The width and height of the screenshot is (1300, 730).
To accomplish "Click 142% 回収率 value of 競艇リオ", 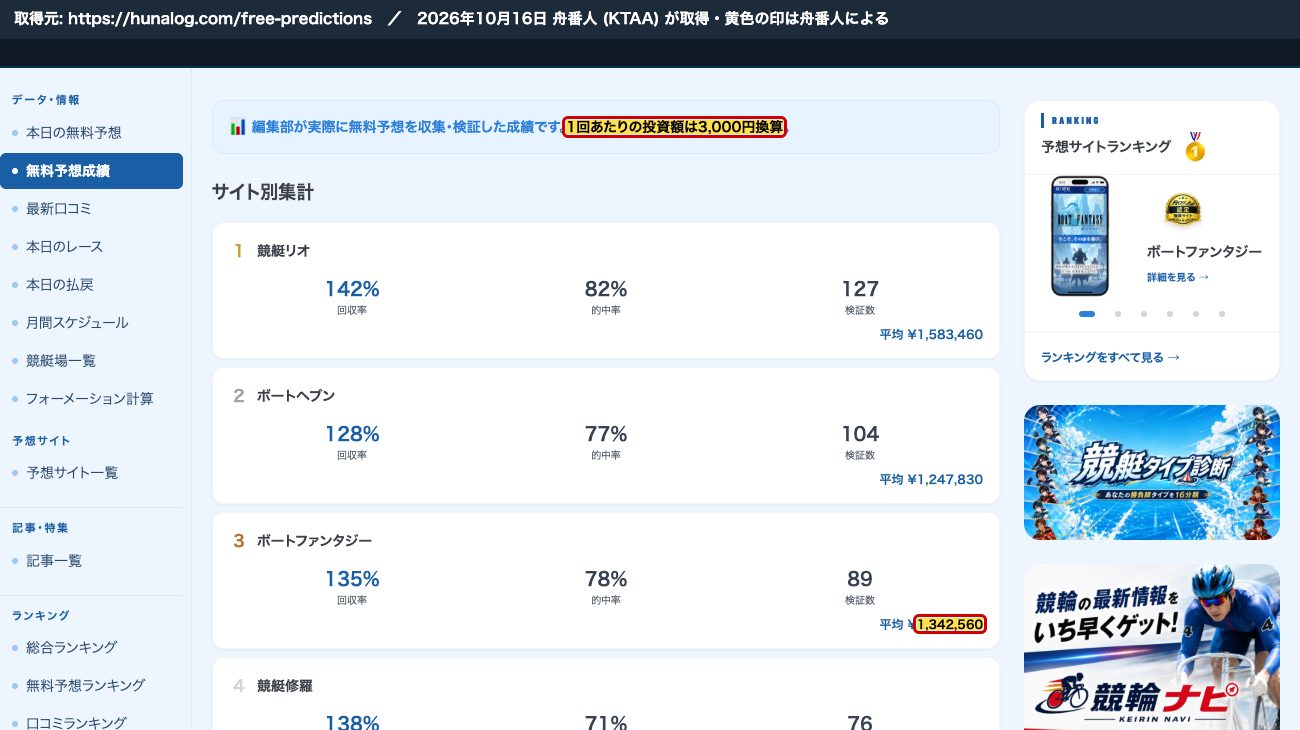I will click(x=352, y=289).
